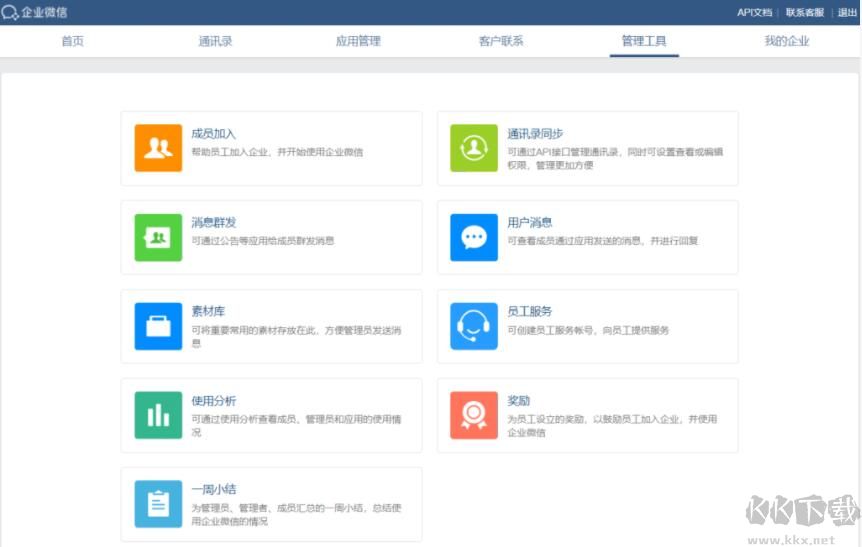The image size is (862, 547).
Task: Select the active 管理工具 tab
Action: (644, 41)
